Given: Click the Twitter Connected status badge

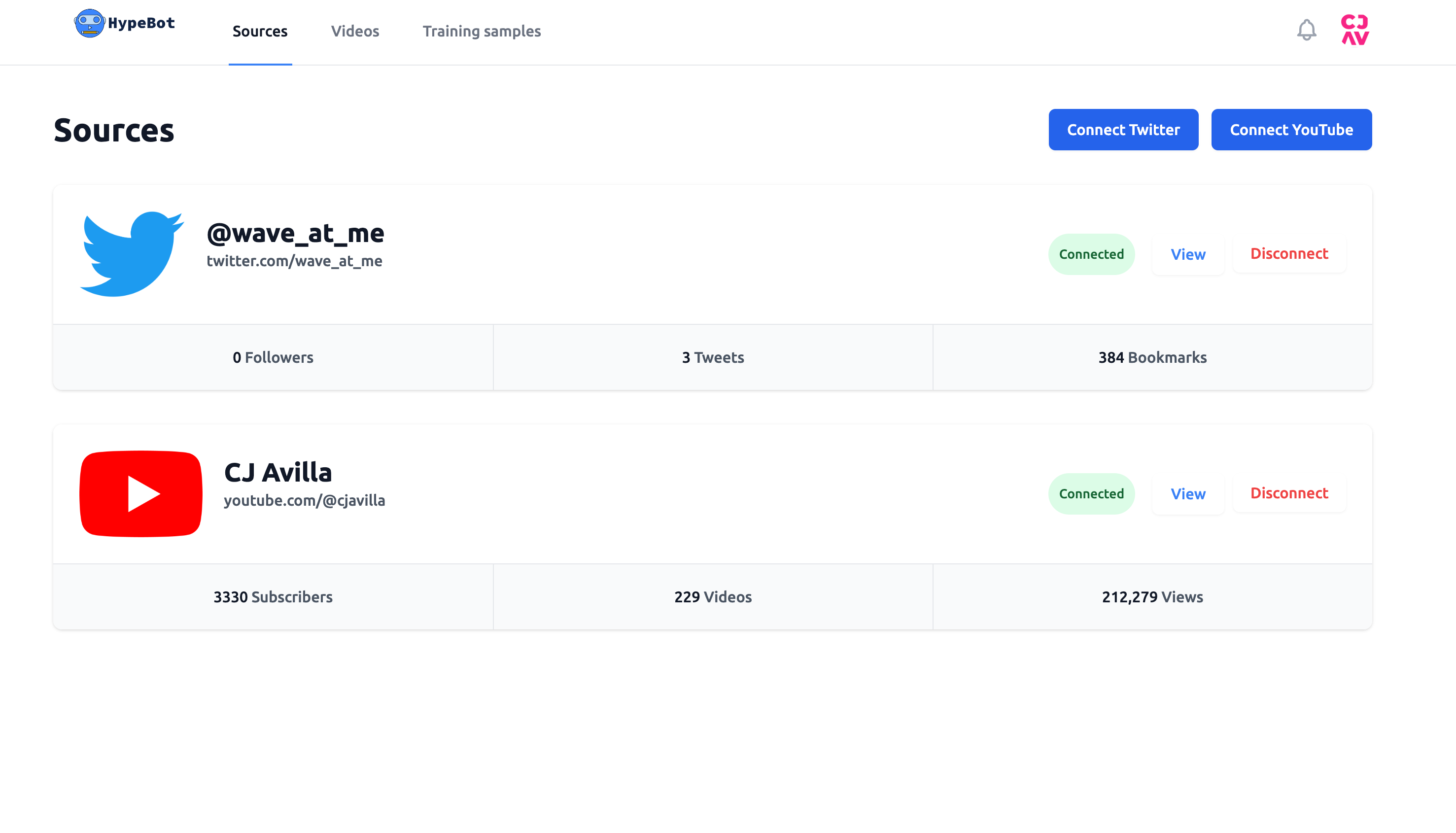Looking at the screenshot, I should 1091,254.
